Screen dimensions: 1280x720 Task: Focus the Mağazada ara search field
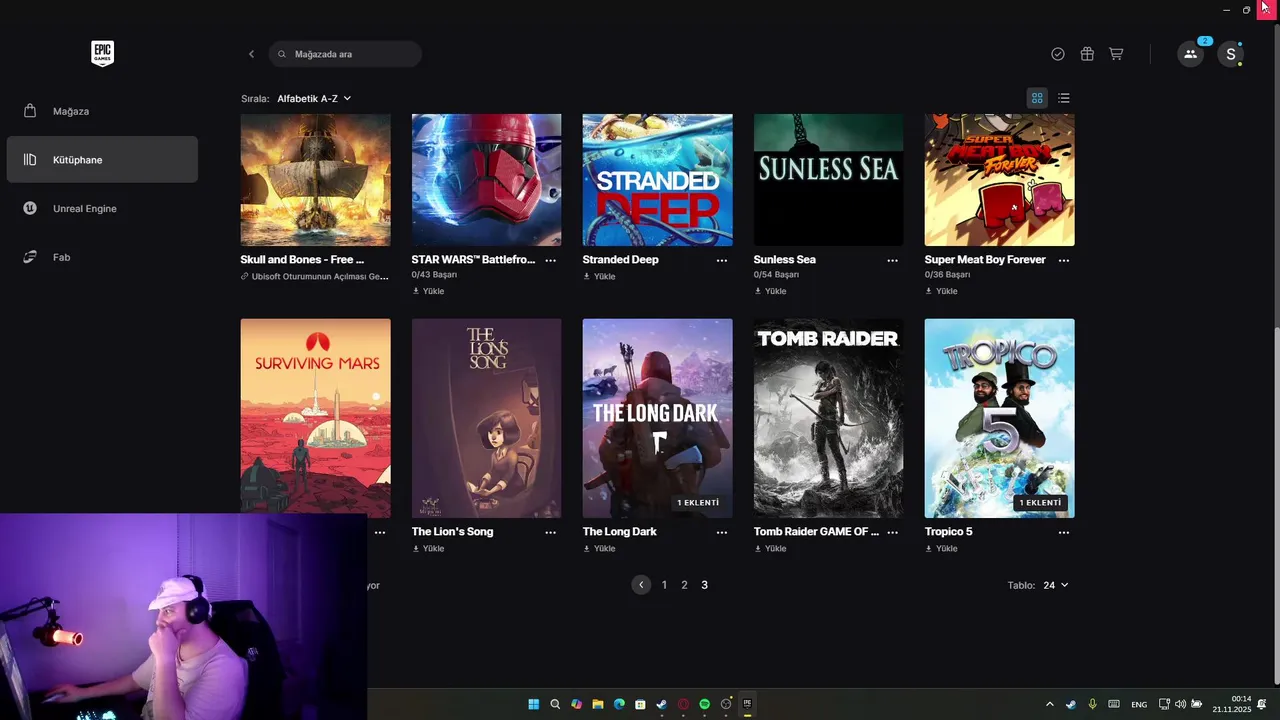pyautogui.click(x=345, y=54)
